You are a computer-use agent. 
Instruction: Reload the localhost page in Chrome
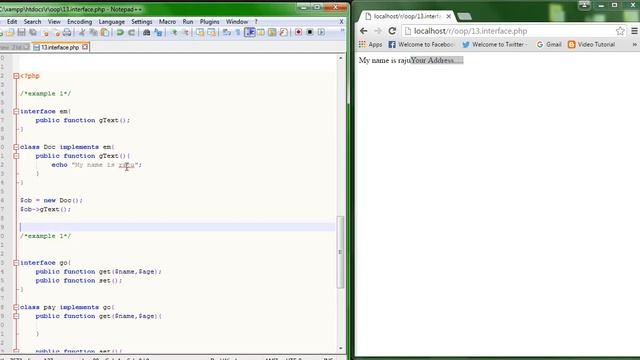(x=392, y=31)
